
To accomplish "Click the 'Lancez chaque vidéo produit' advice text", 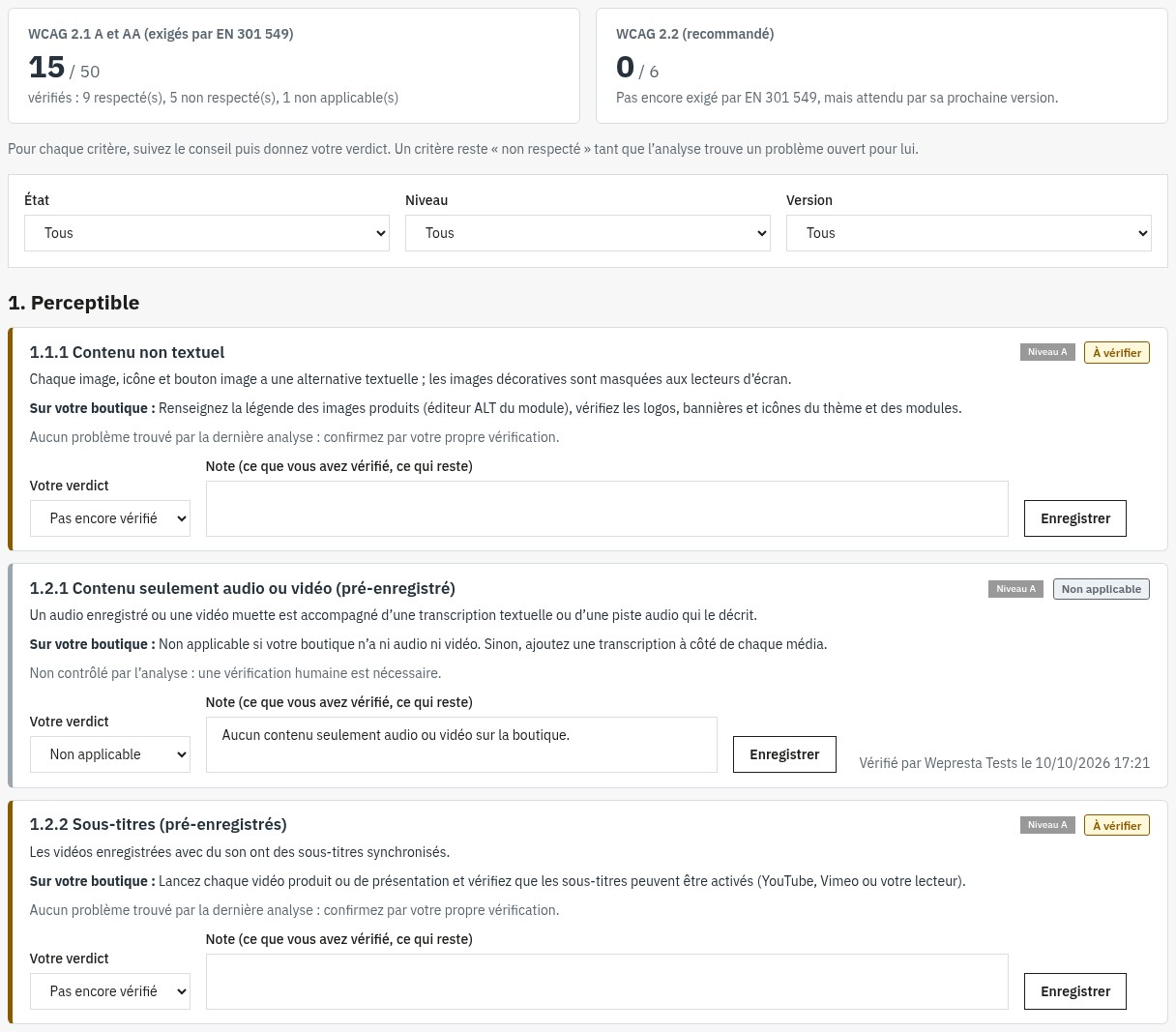I will (562, 881).
